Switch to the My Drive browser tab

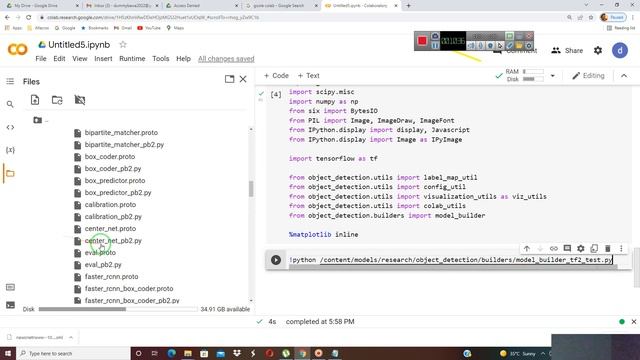(41, 6)
